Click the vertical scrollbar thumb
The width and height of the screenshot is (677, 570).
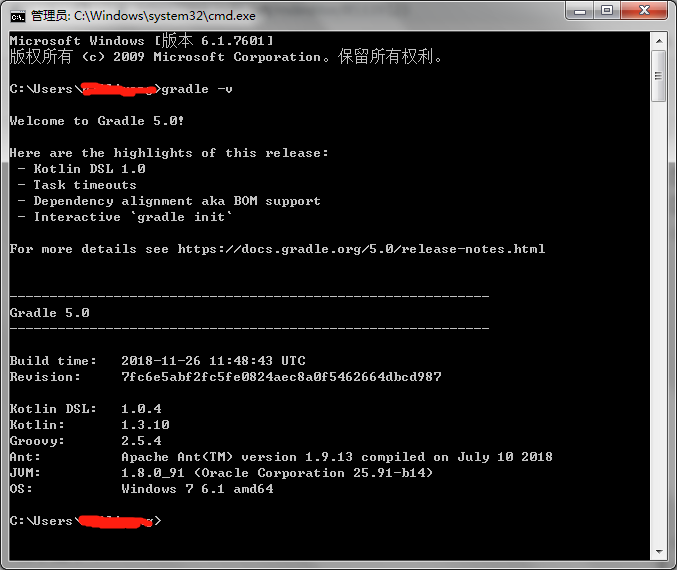(659, 76)
